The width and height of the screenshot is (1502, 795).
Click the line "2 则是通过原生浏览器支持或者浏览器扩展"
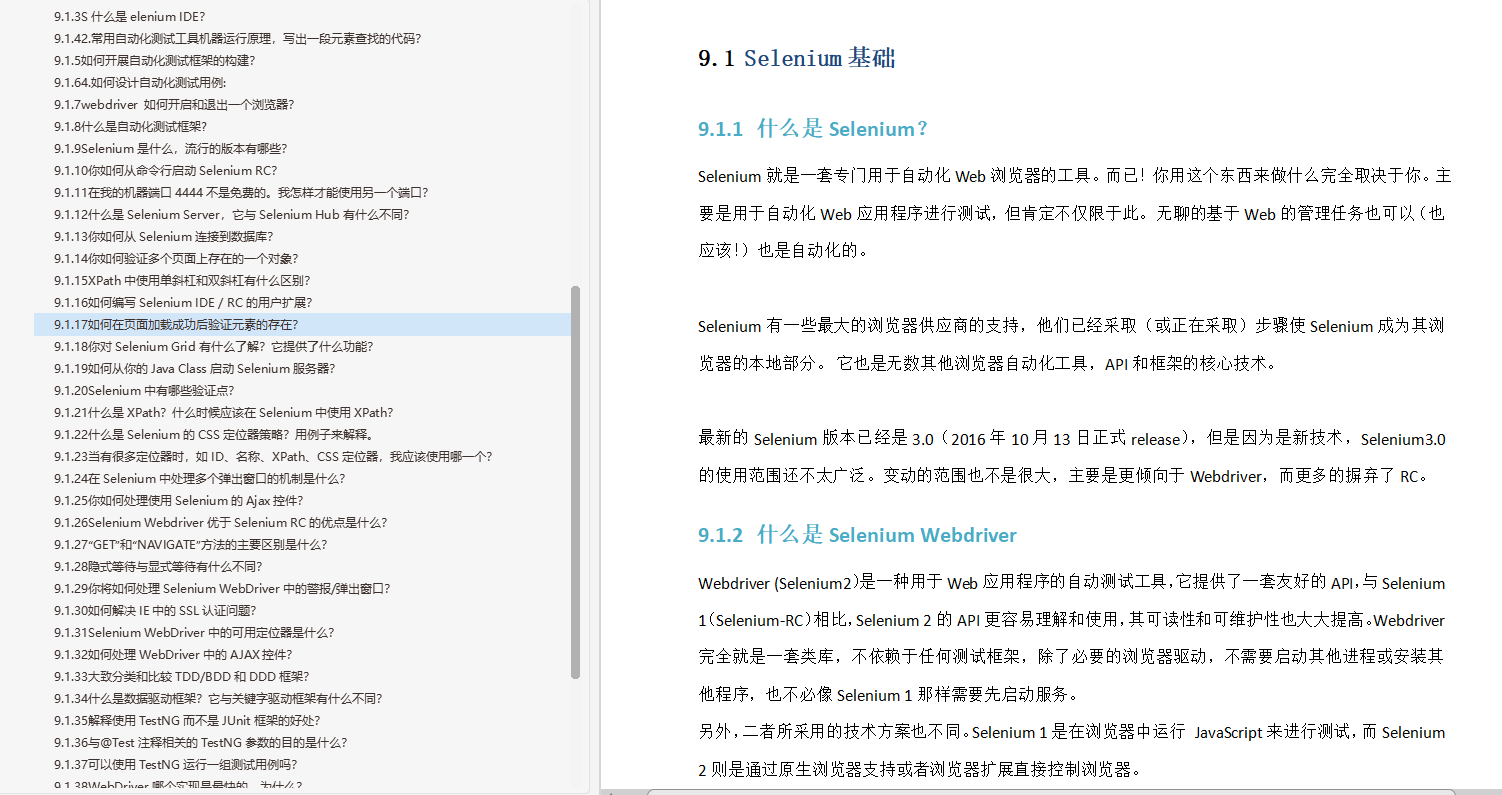pyautogui.click(x=919, y=769)
